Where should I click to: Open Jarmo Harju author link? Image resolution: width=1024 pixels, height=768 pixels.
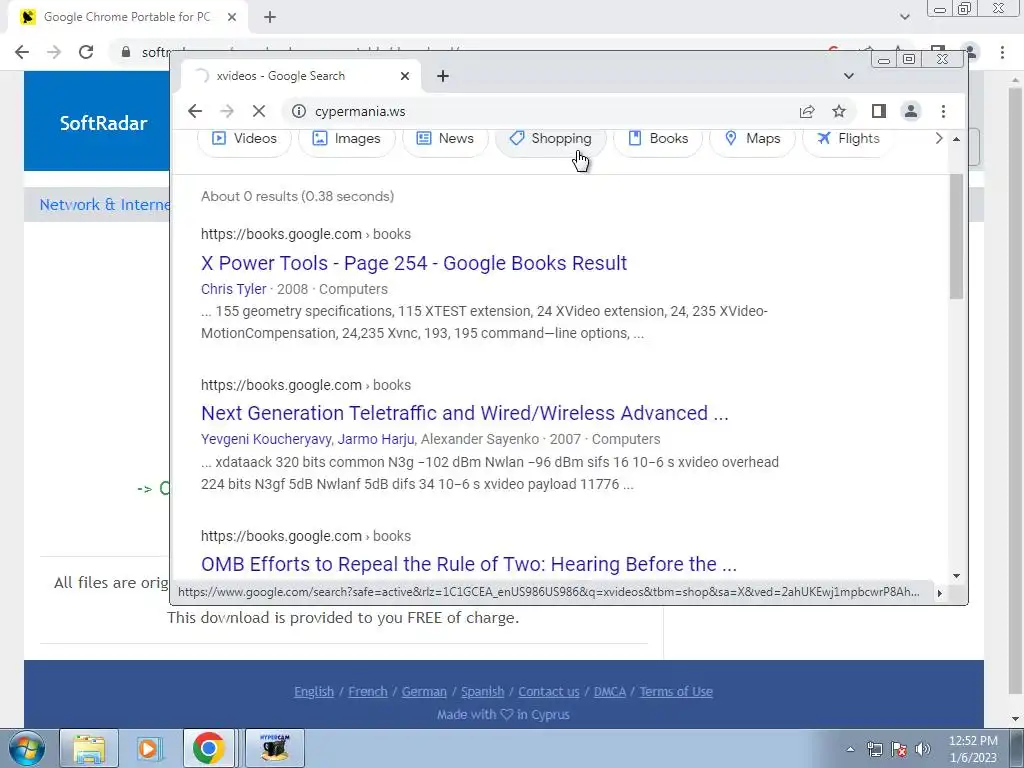coord(376,439)
